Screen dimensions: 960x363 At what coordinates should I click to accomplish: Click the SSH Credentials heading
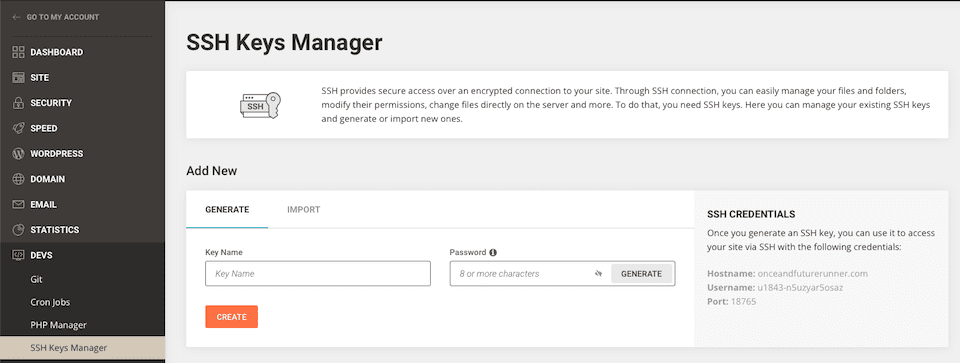pos(751,214)
